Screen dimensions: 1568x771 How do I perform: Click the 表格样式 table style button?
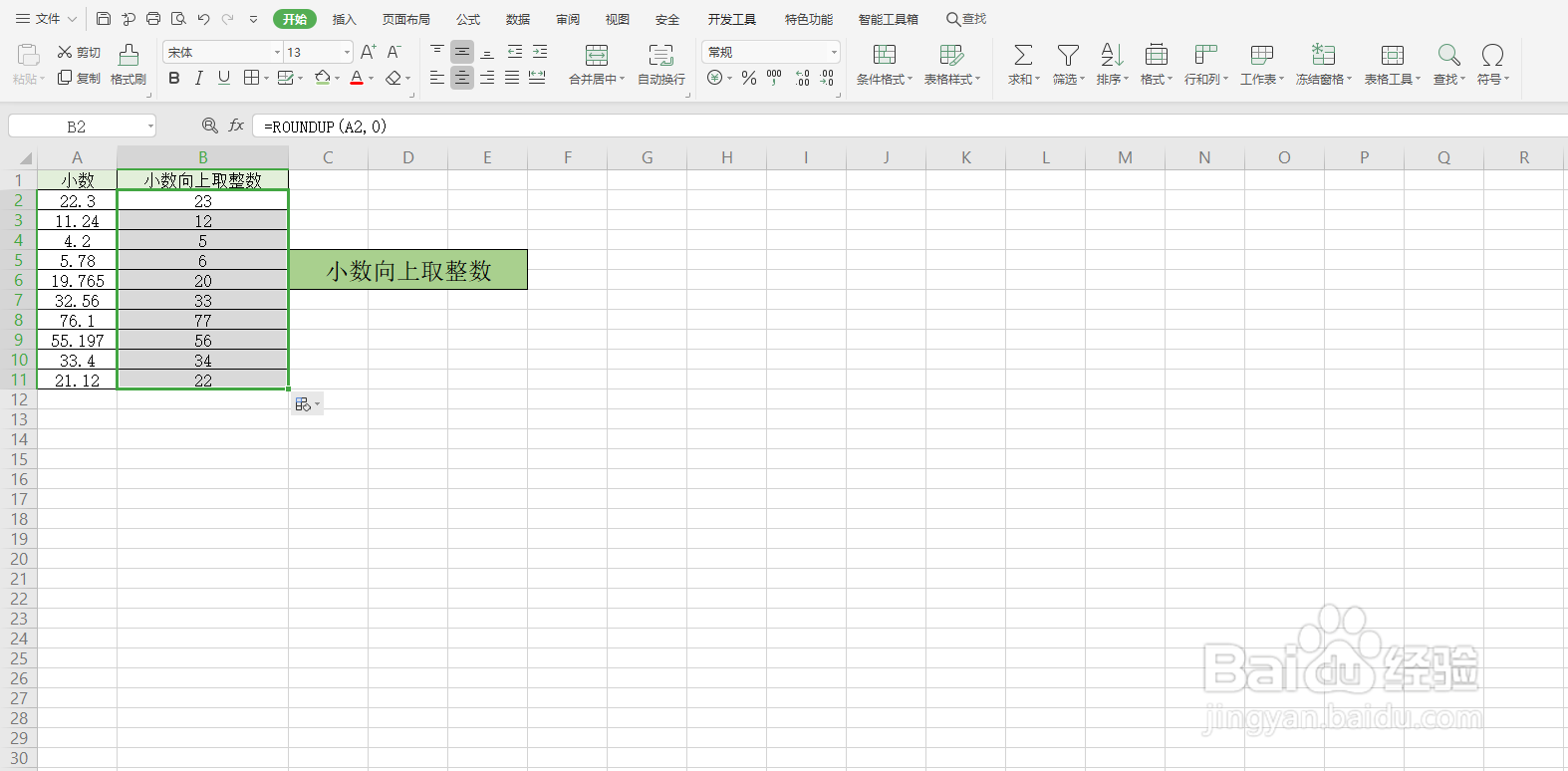[x=952, y=65]
